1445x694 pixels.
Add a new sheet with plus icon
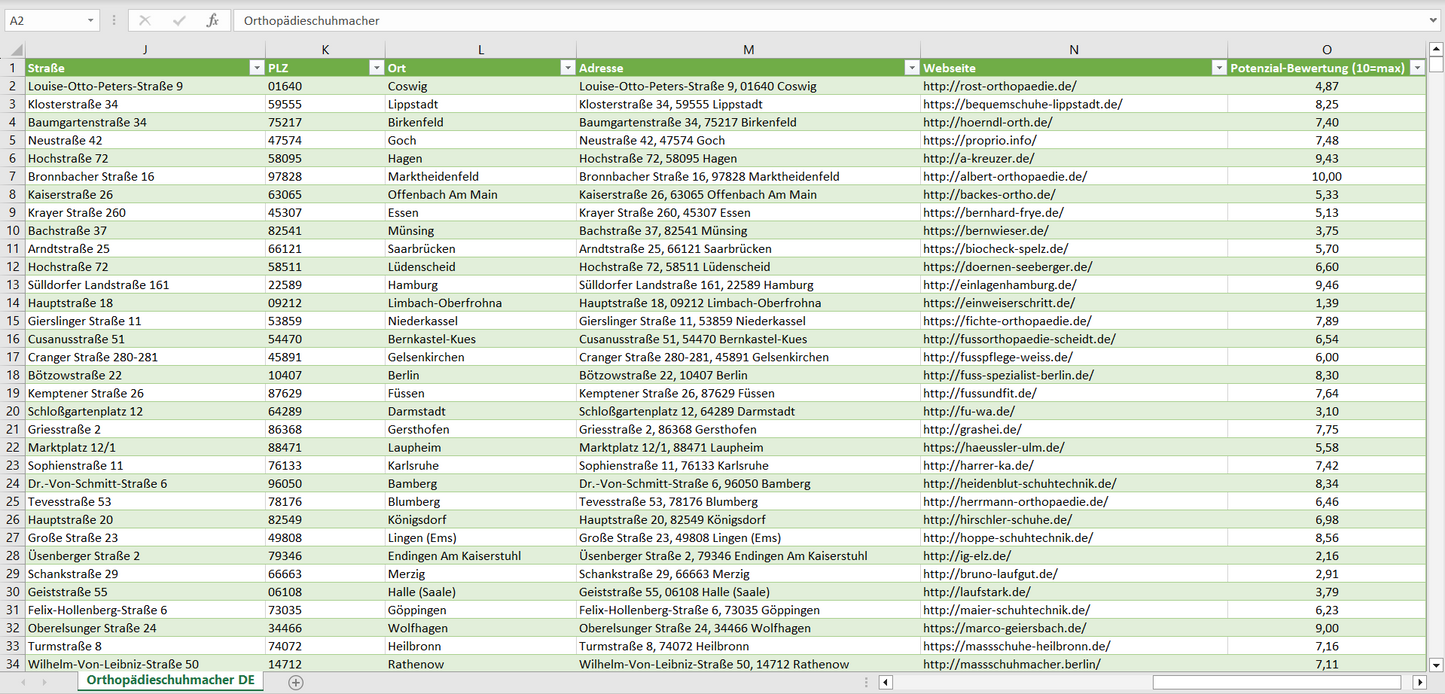click(x=295, y=682)
